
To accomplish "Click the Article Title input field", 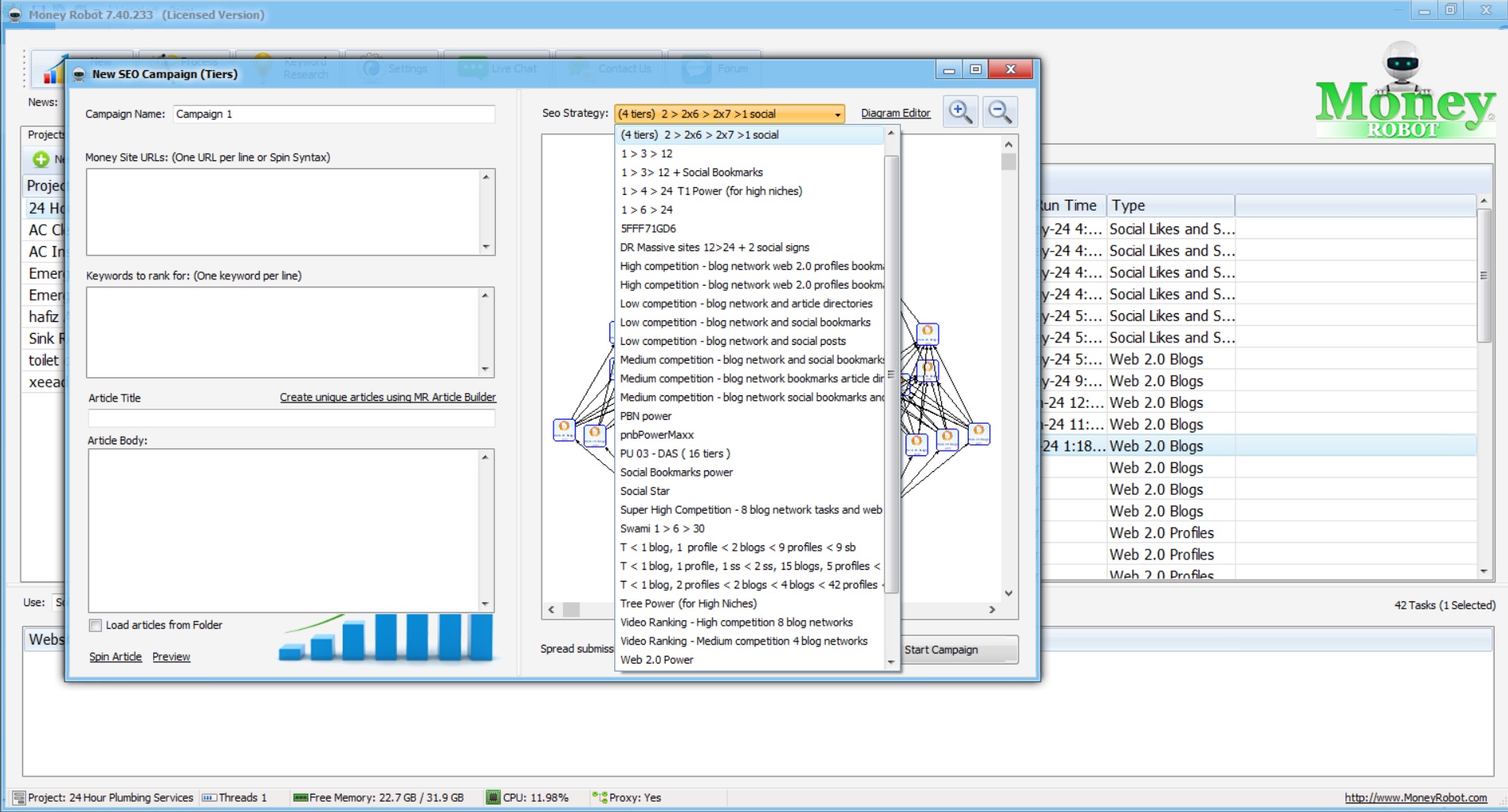I will click(291, 418).
